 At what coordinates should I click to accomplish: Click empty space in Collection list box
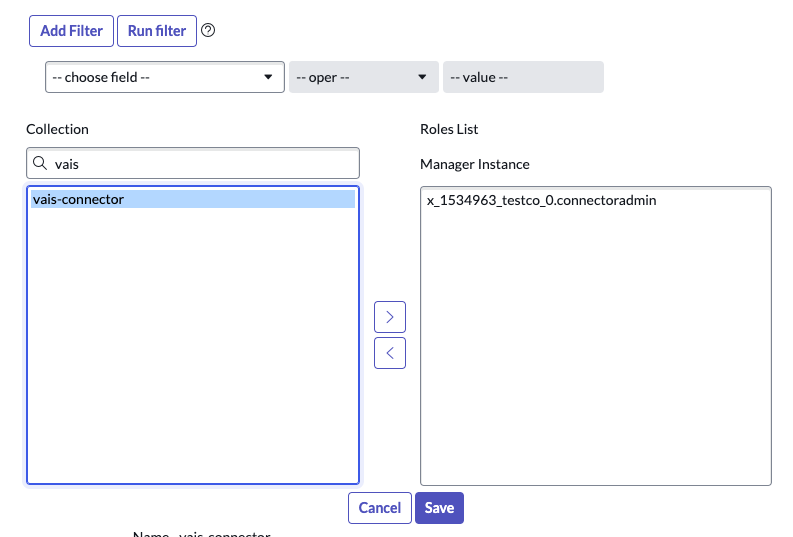192,350
